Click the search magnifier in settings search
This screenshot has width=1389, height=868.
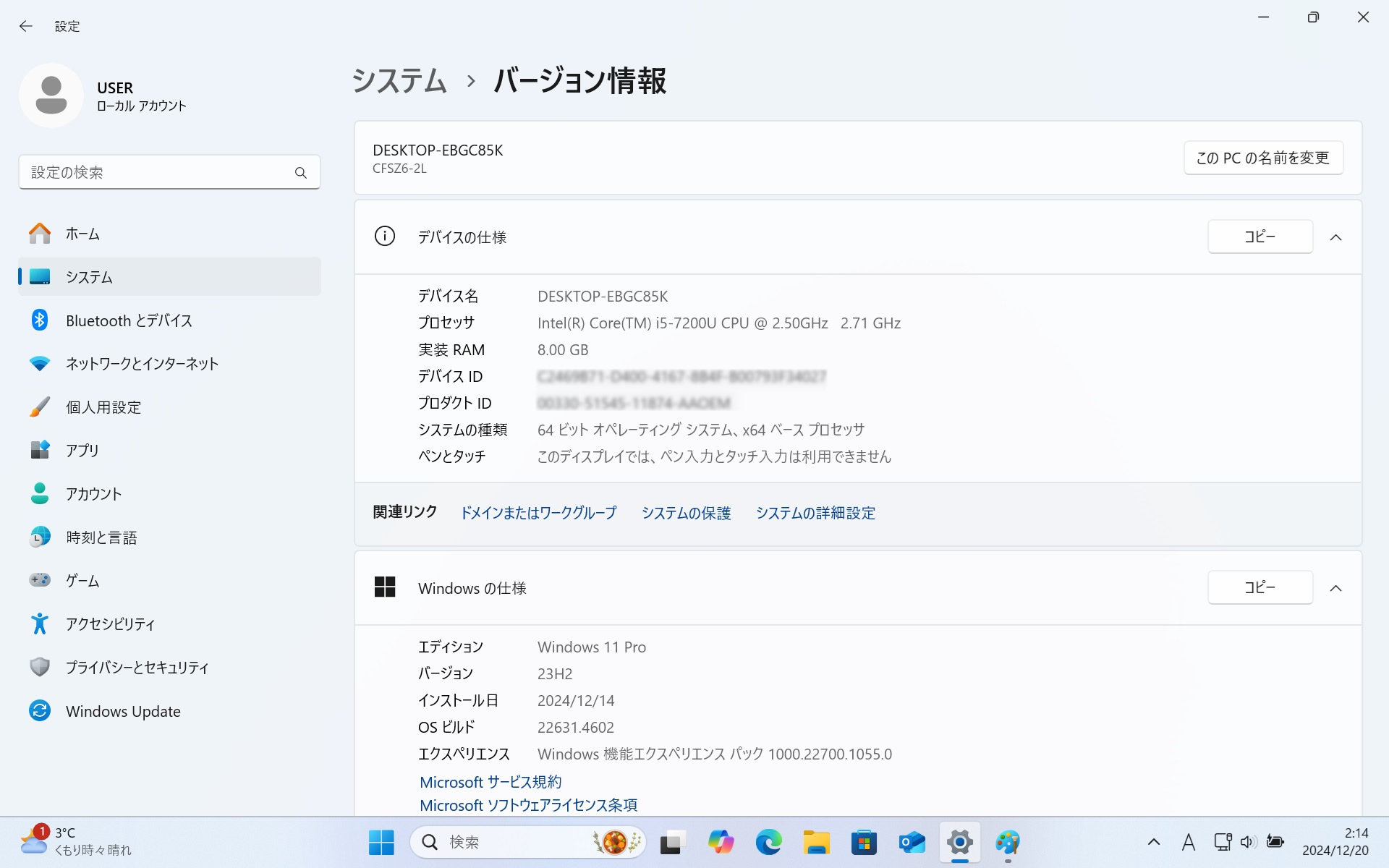tap(301, 173)
